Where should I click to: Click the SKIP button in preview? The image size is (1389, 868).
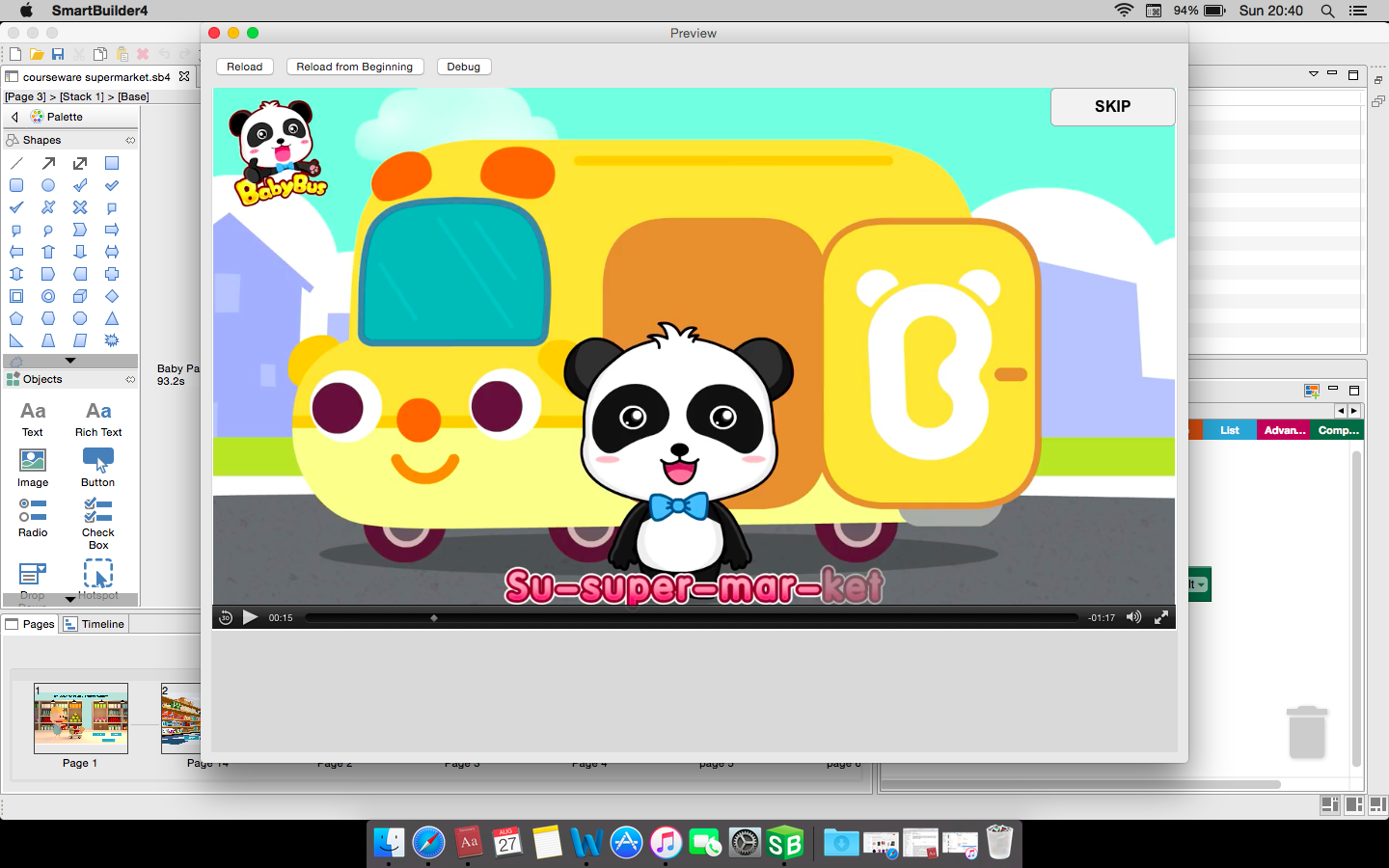pos(1112,107)
